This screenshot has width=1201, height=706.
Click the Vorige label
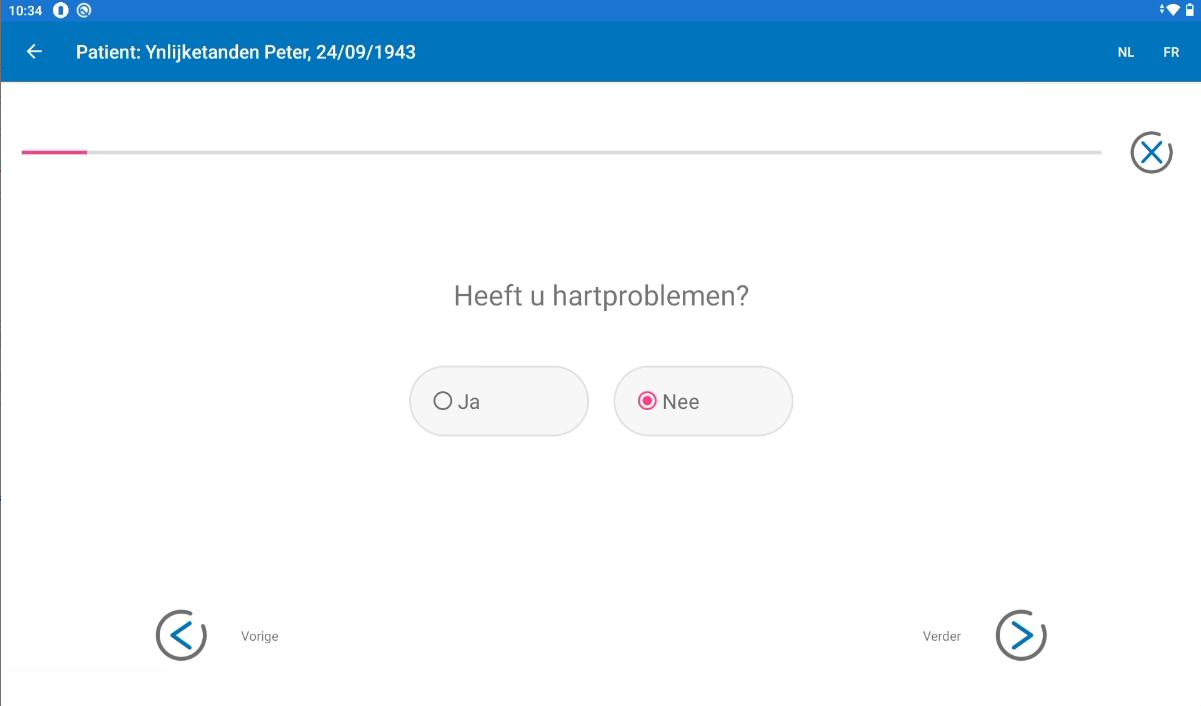coord(260,636)
